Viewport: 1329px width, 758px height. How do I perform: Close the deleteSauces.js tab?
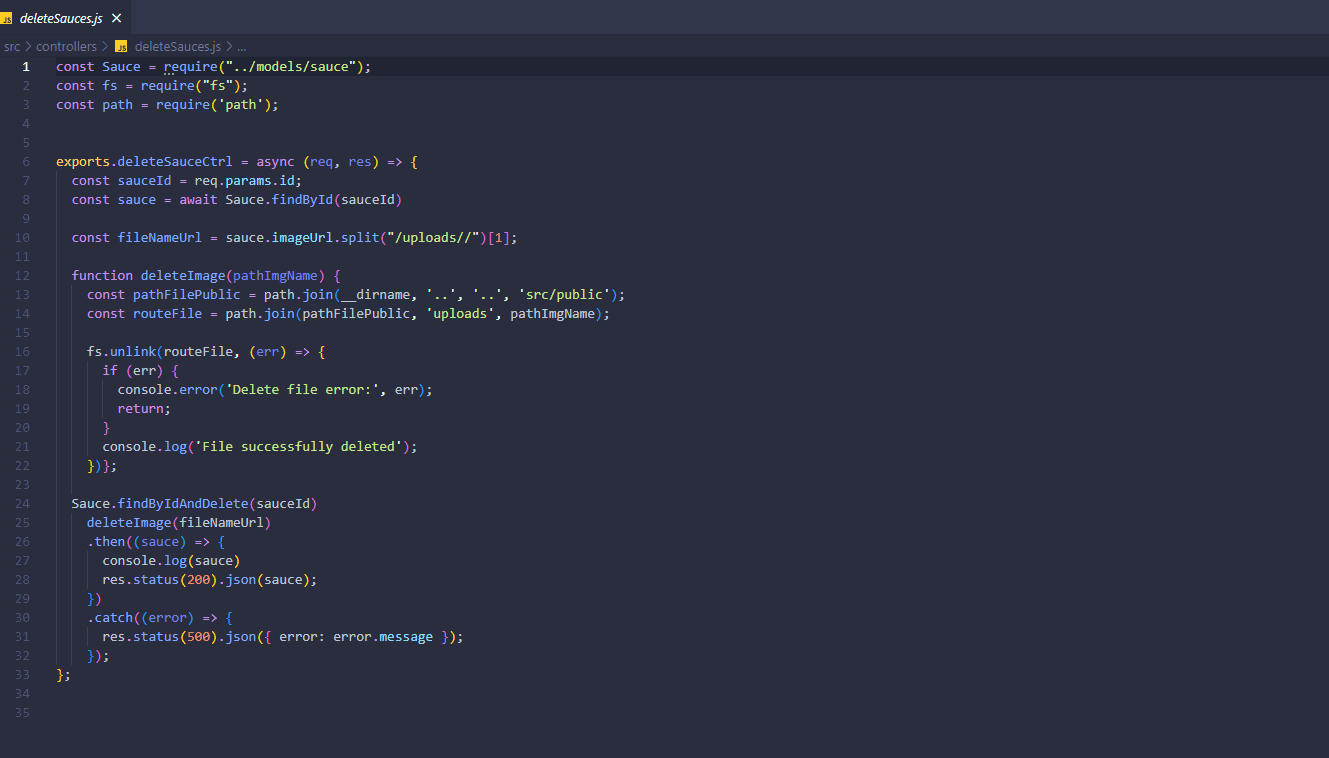(x=114, y=17)
